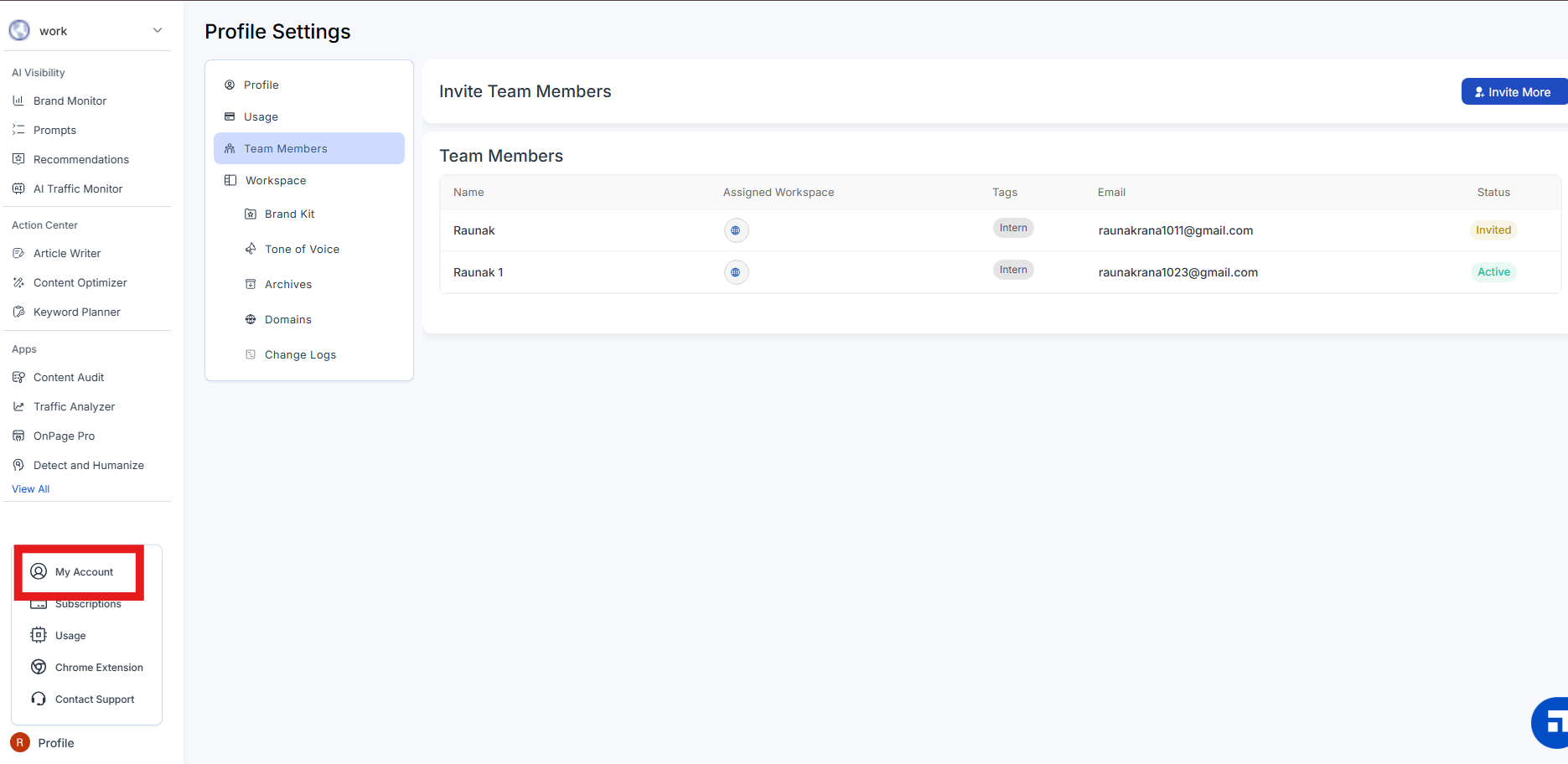Select Tone of Voice in settings menu
The width and height of the screenshot is (1568, 764).
[302, 250]
